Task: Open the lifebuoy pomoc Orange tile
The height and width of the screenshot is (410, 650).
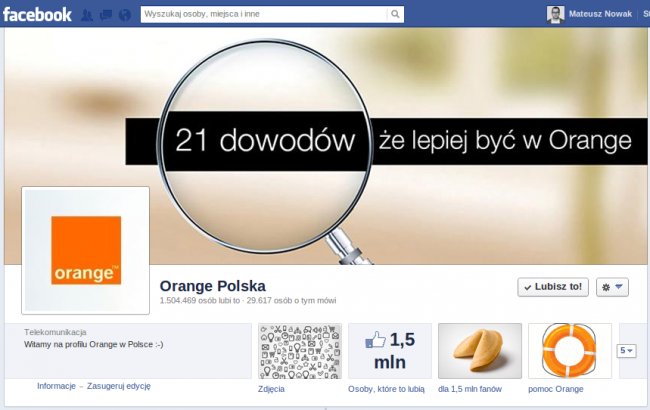Action: coord(570,351)
